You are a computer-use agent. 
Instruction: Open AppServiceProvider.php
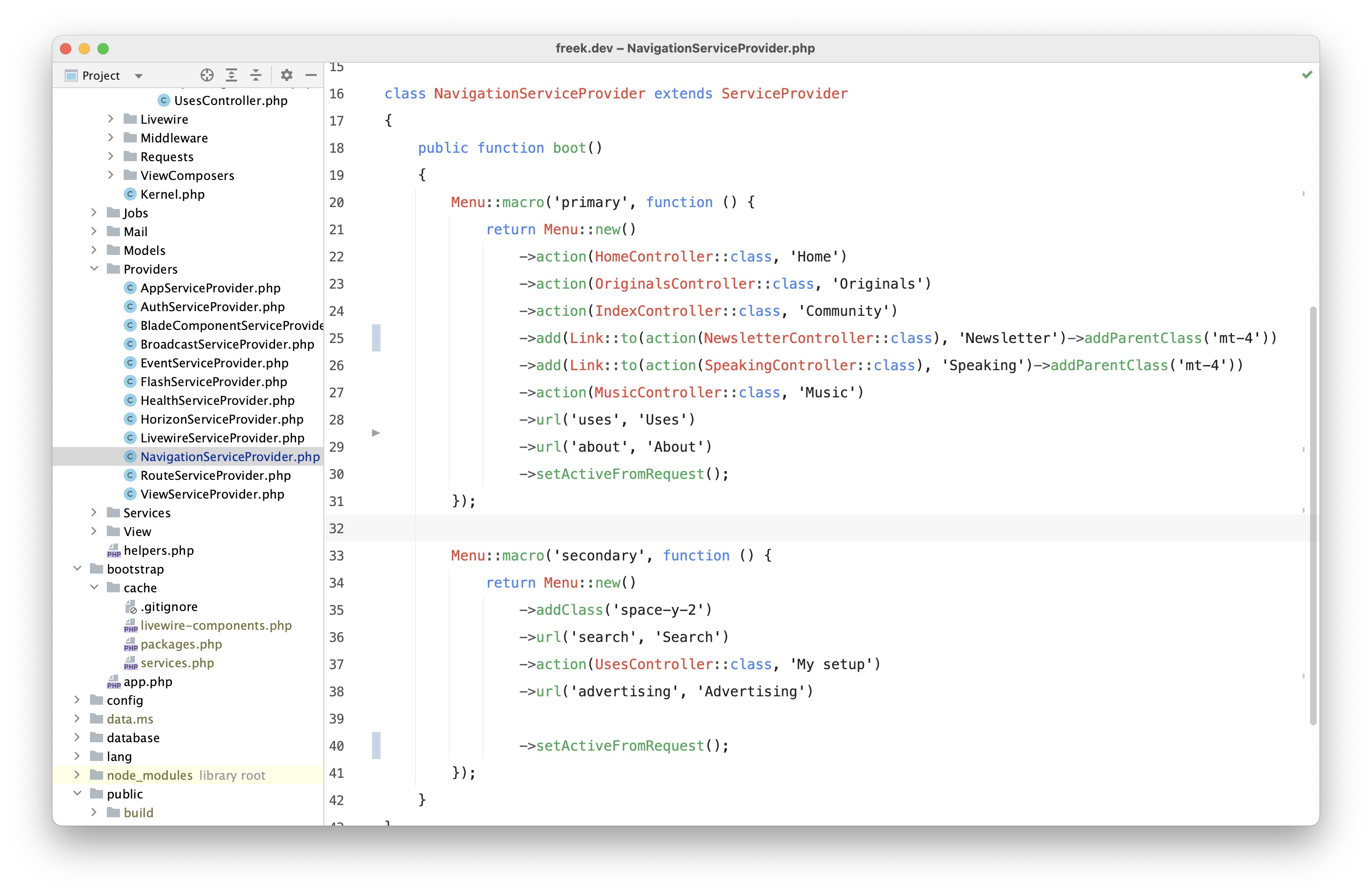coord(210,288)
